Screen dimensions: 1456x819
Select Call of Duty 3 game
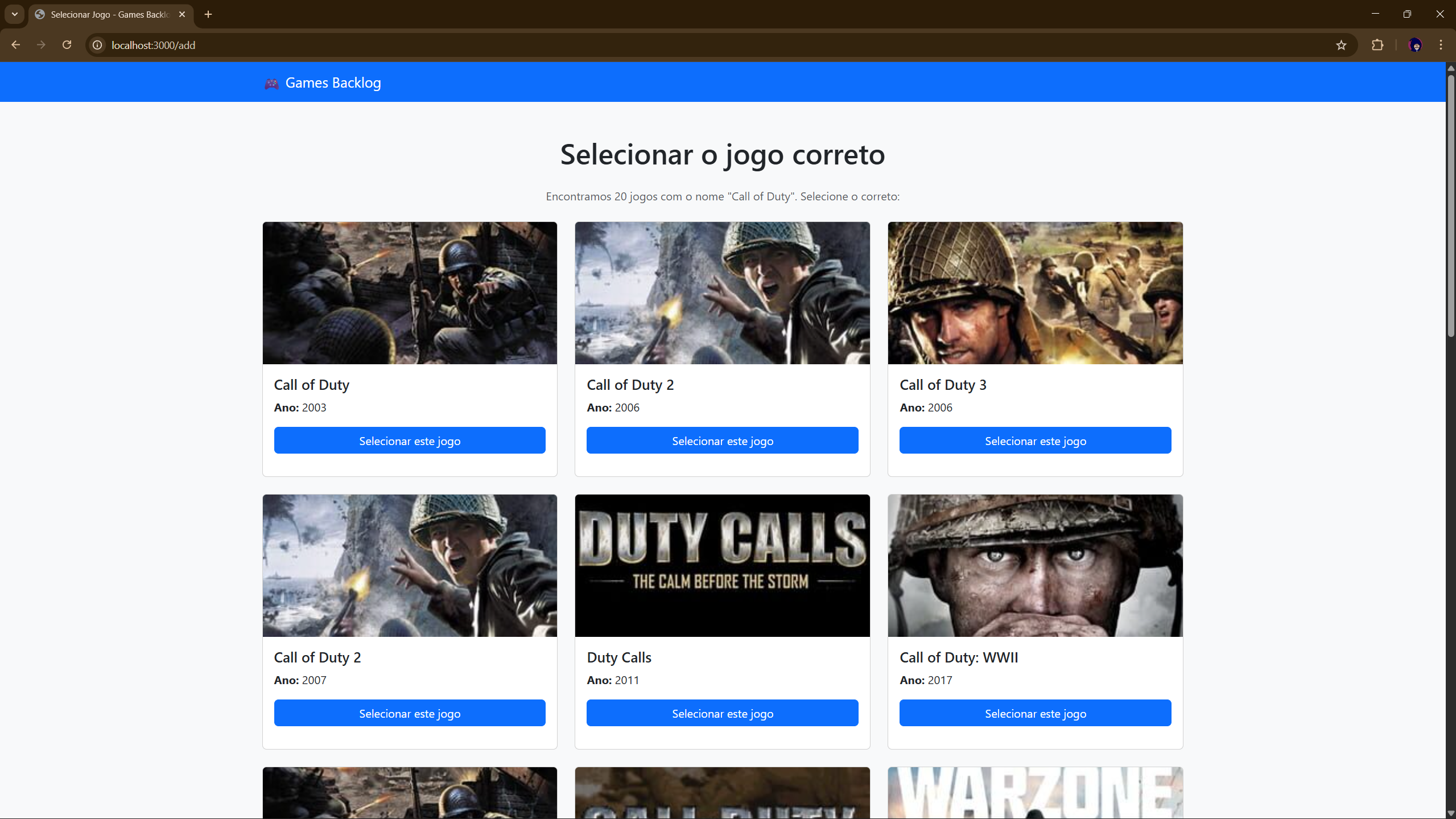(x=1035, y=441)
